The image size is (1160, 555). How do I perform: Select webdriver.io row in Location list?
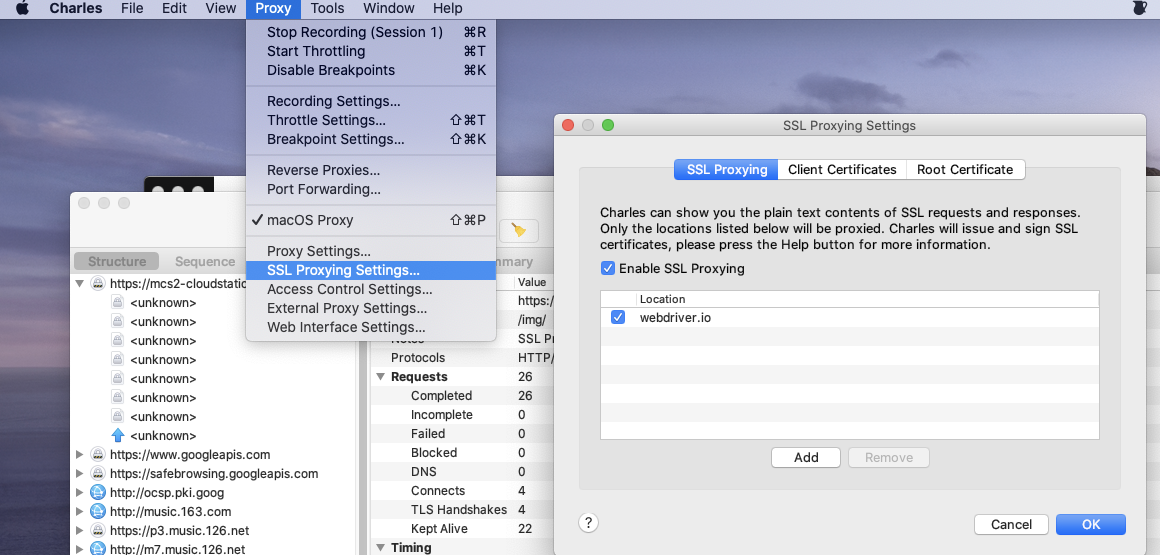pyautogui.click(x=849, y=317)
